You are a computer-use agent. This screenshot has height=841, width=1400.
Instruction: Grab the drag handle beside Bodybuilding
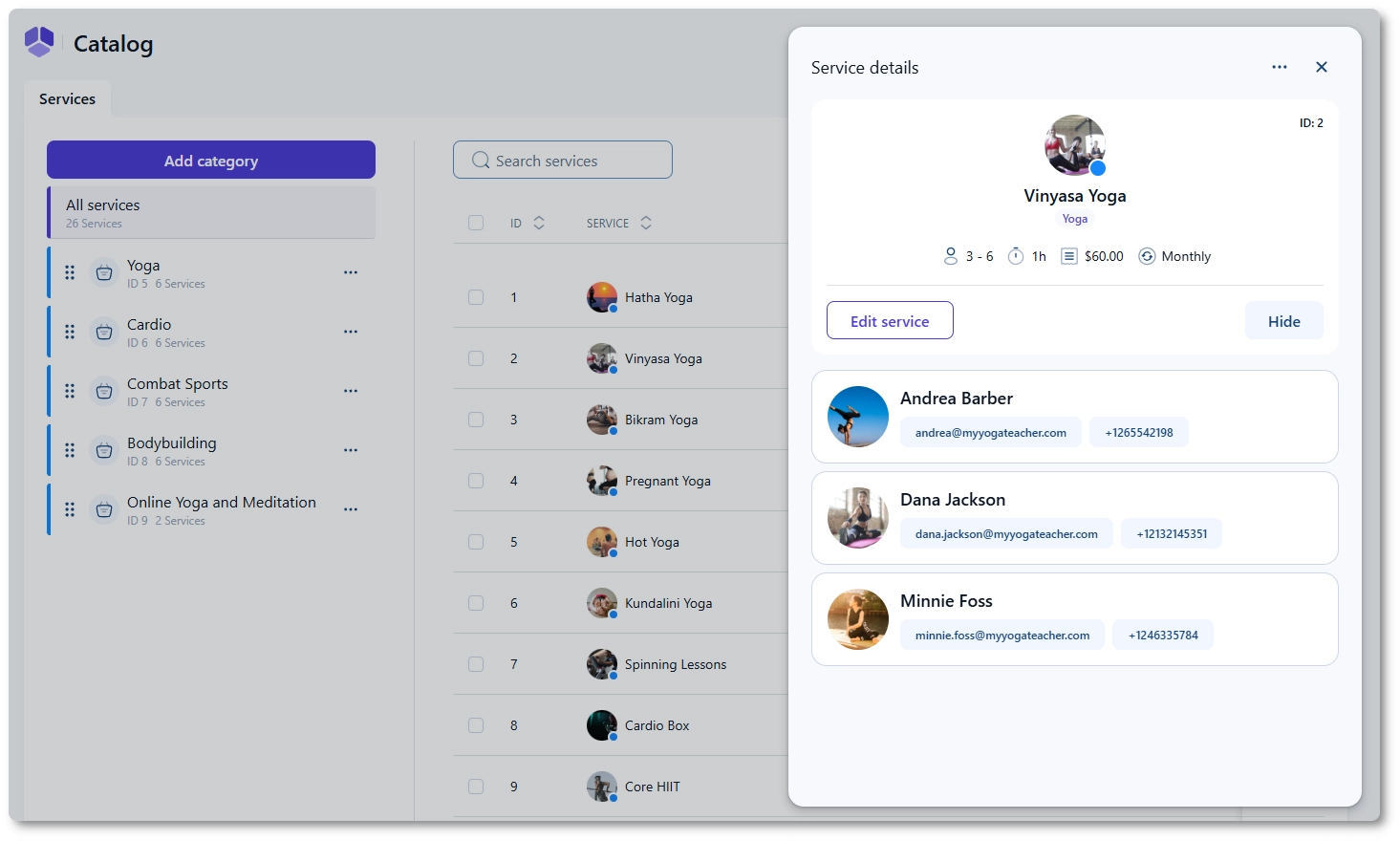pos(70,450)
